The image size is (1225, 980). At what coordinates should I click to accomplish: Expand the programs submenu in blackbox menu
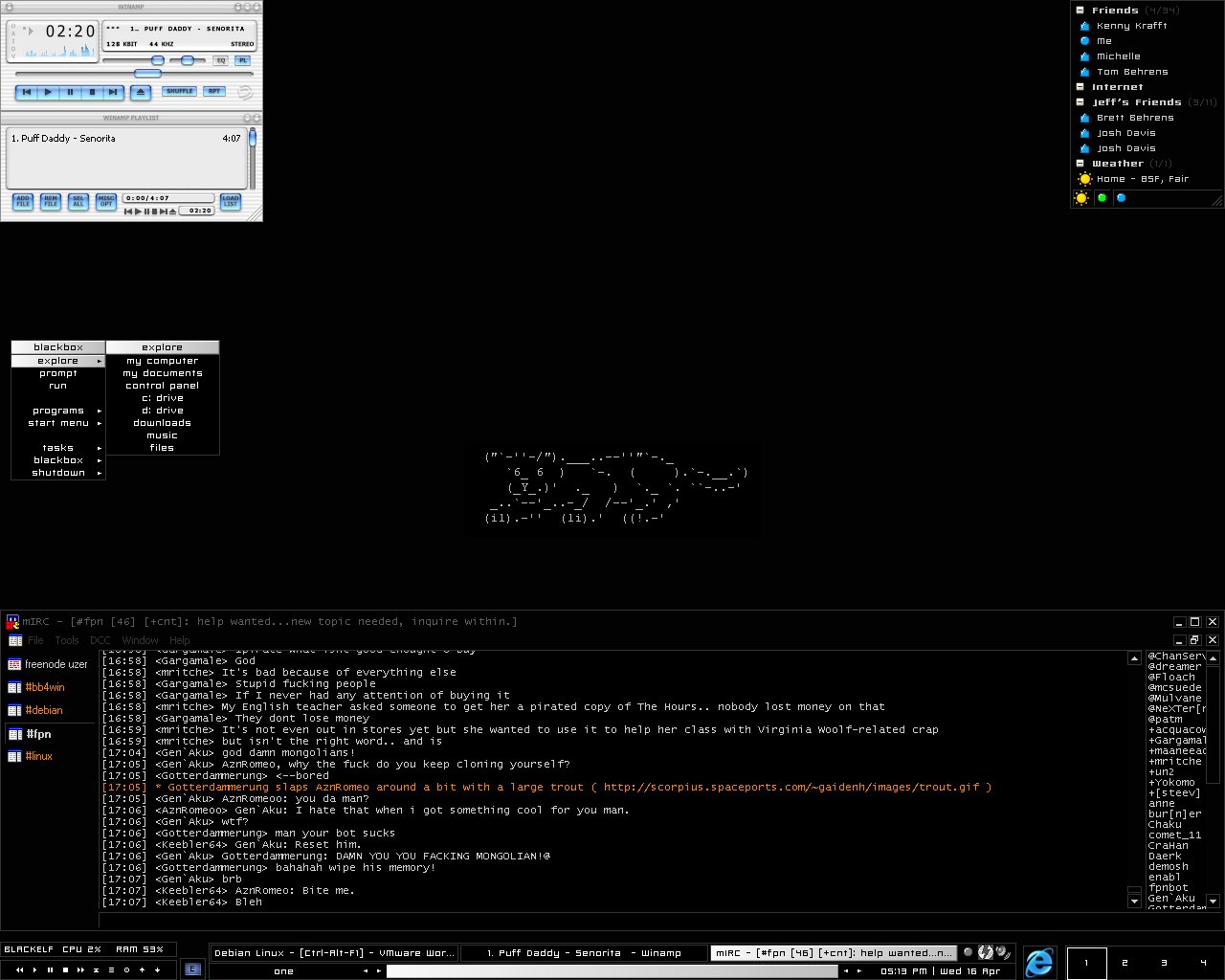click(x=58, y=411)
